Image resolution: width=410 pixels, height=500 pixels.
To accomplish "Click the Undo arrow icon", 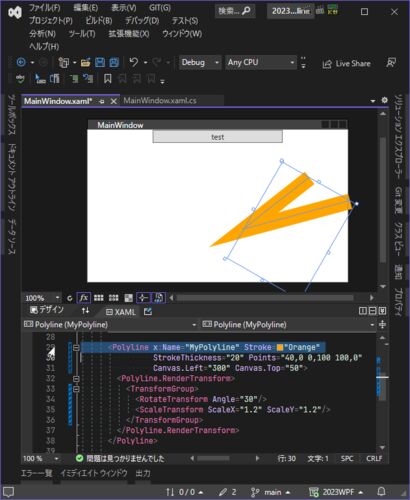I will 134,62.
